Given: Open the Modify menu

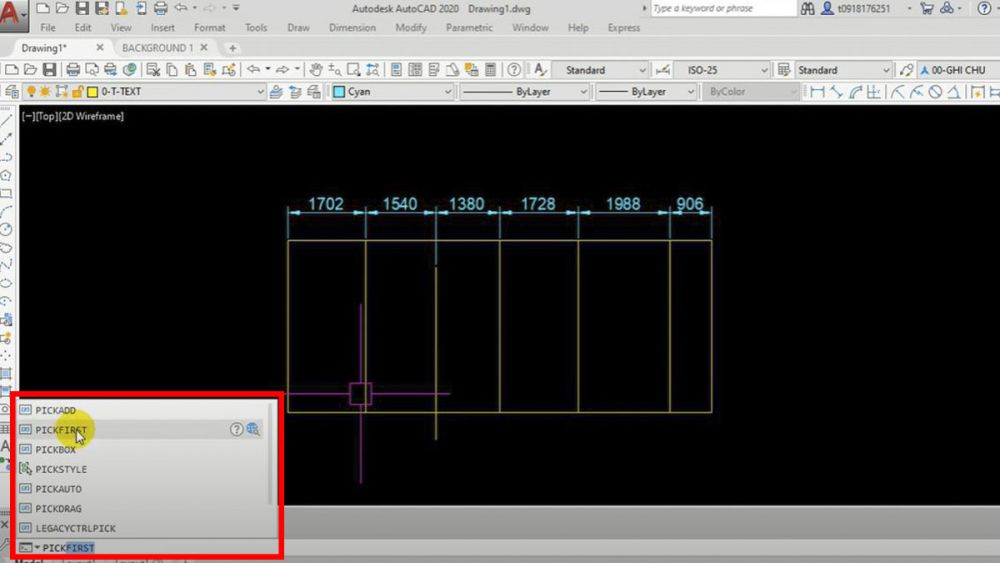Looking at the screenshot, I should tap(411, 28).
